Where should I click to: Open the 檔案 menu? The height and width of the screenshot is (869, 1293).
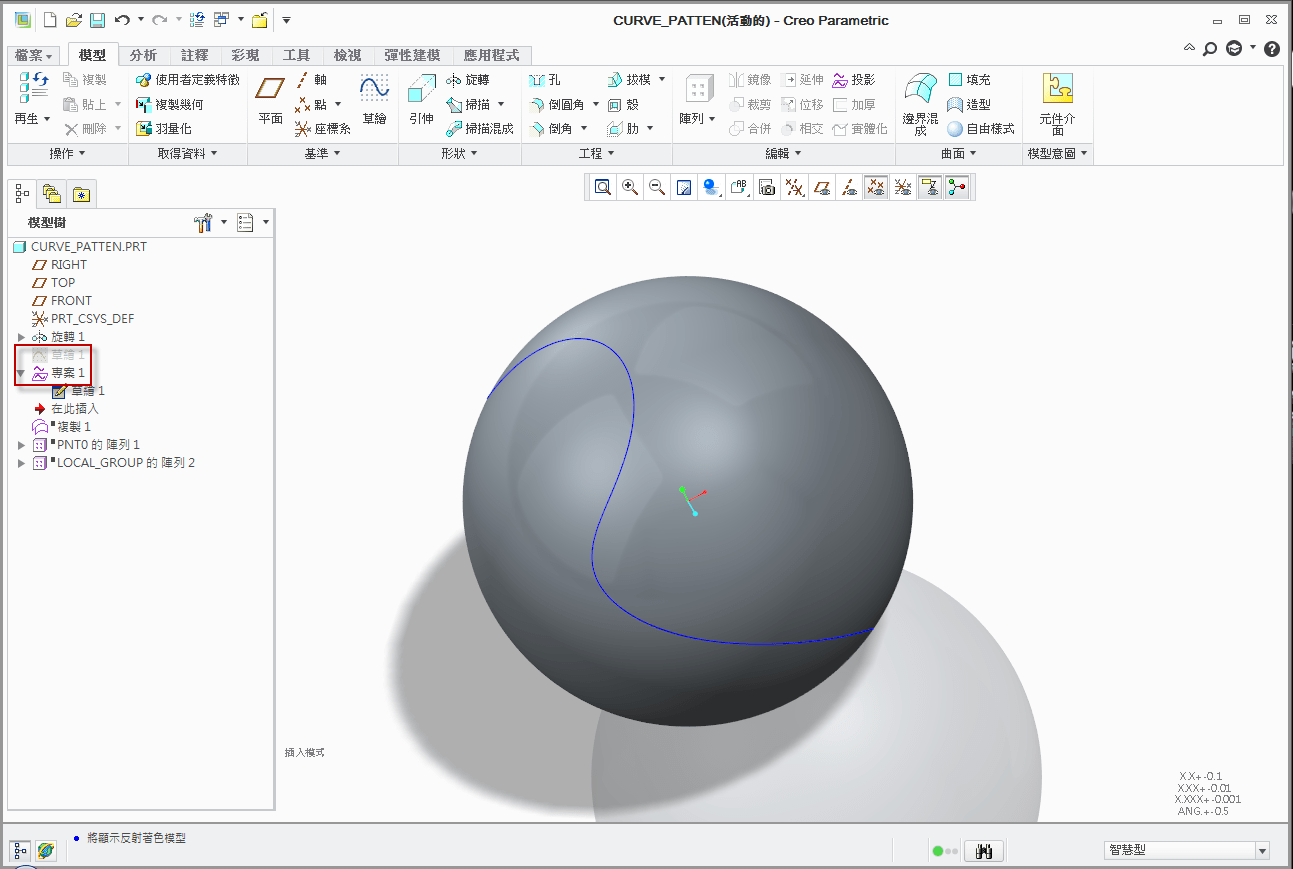pos(34,55)
